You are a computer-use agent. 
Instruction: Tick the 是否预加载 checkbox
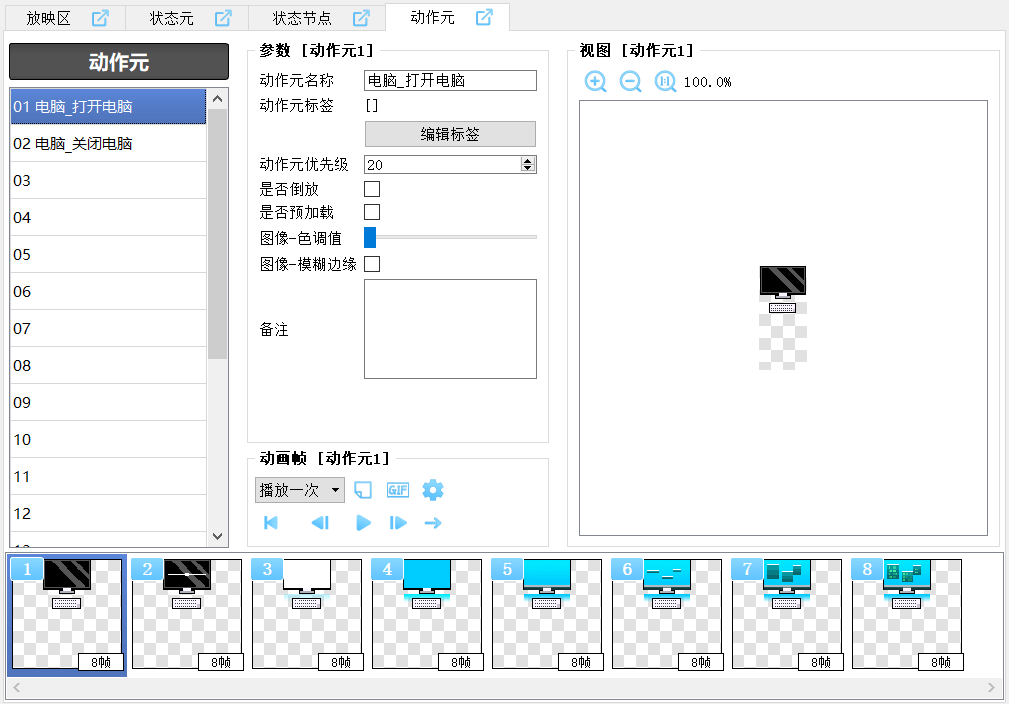point(372,212)
